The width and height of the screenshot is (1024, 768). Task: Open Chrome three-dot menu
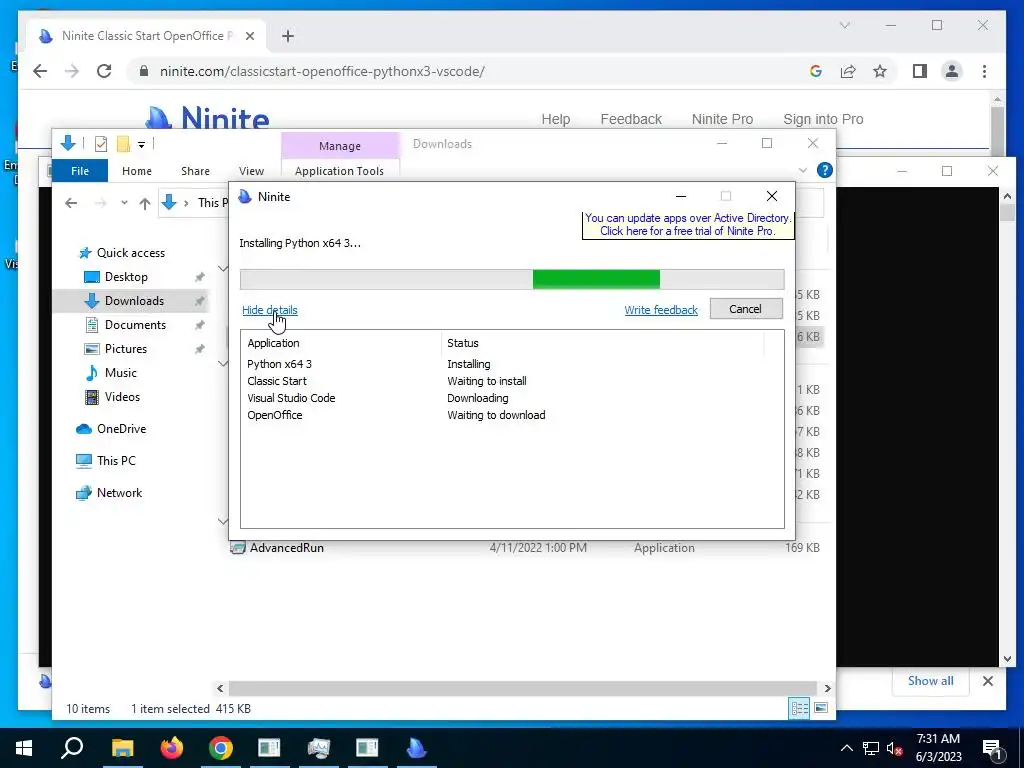click(984, 71)
